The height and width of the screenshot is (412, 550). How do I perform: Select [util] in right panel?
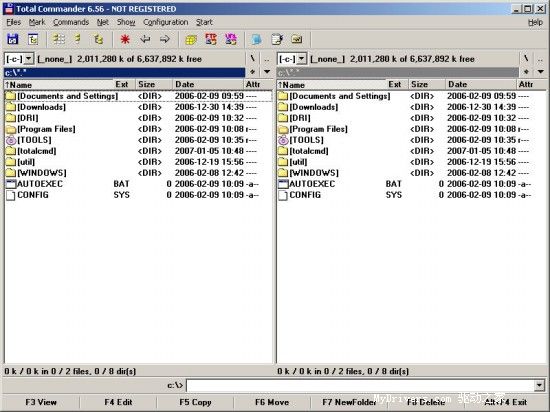coord(411,162)
